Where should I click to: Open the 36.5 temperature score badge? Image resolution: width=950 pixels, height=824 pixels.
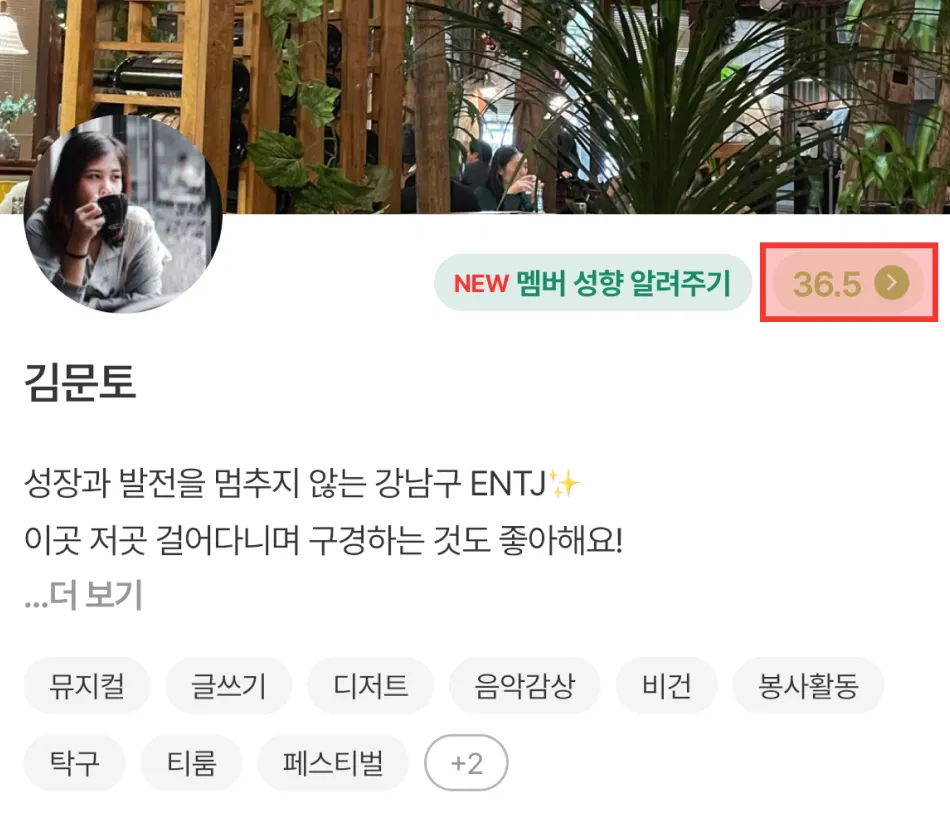pyautogui.click(x=848, y=282)
